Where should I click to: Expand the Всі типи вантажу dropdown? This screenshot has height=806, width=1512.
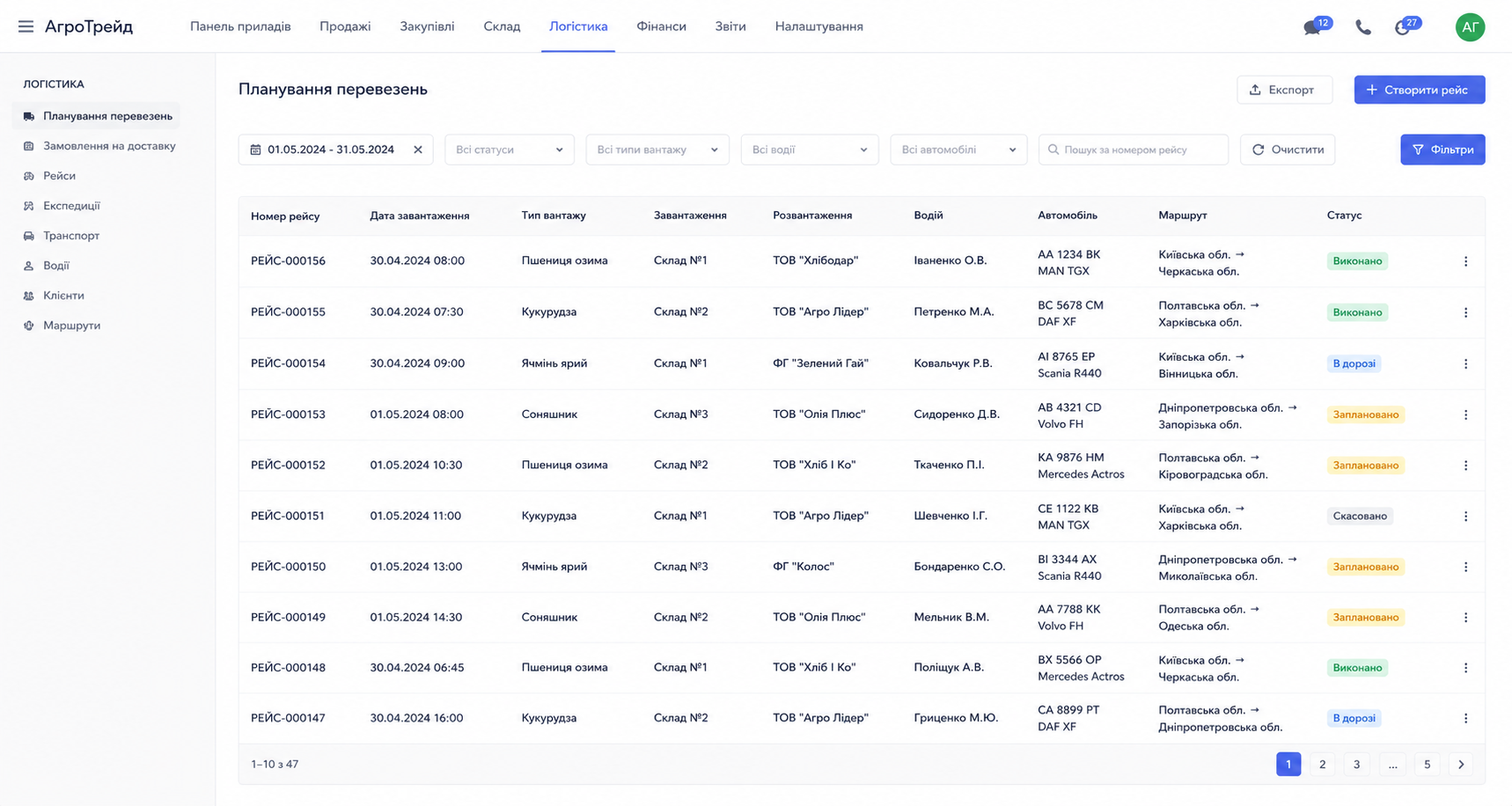tap(657, 150)
